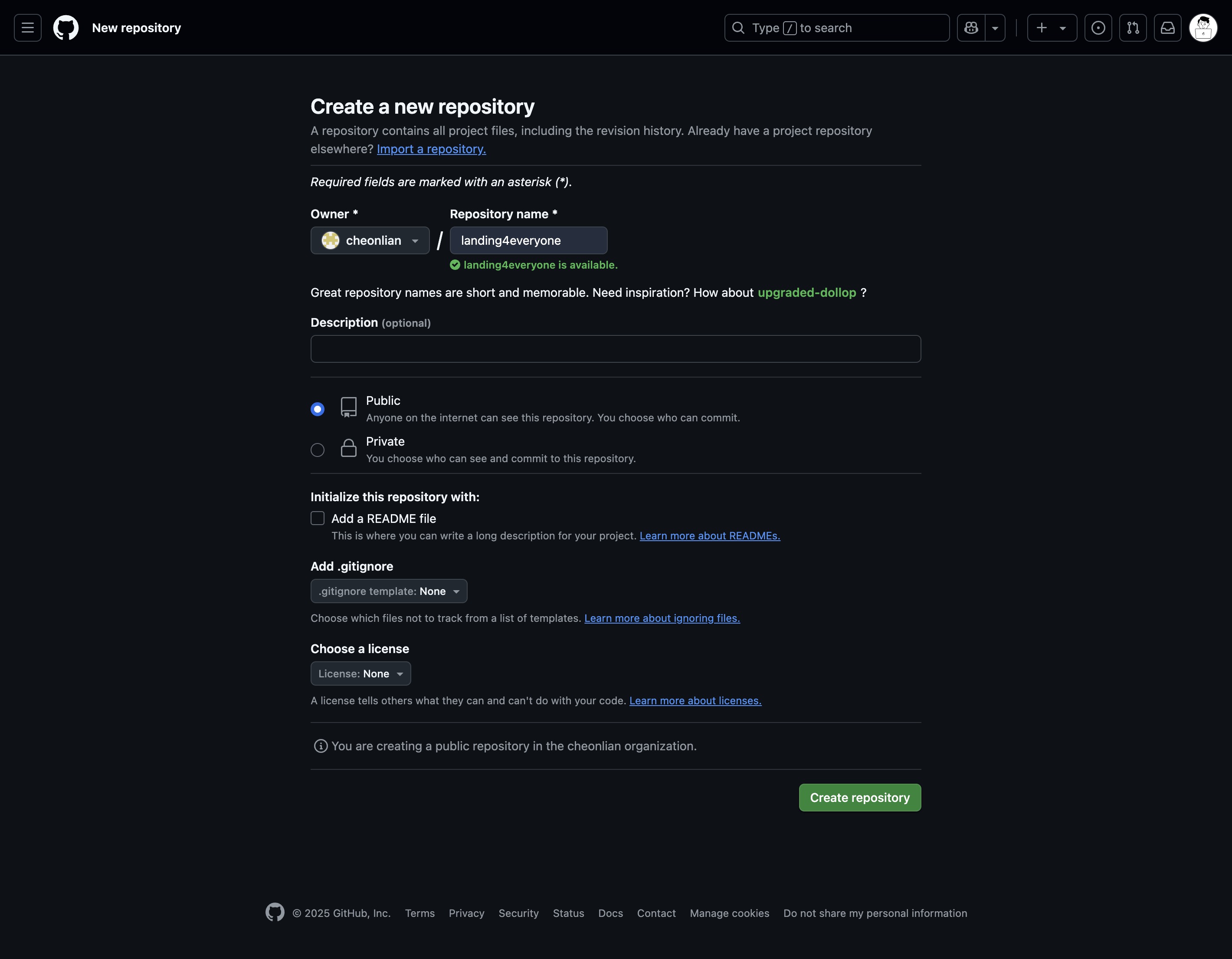Focus the Type / to search field
Screen dimensions: 1232x959
836,28
